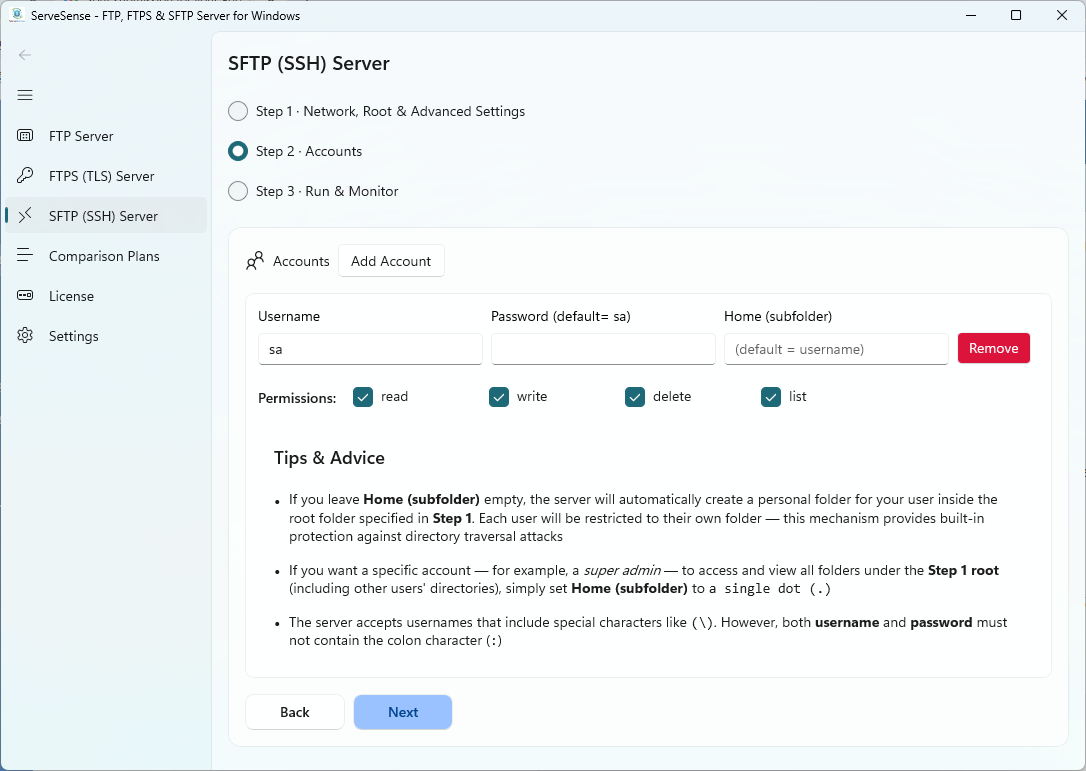Screen dimensions: 1086x771
Task: Toggle the delete permission checkbox
Action: coord(635,397)
